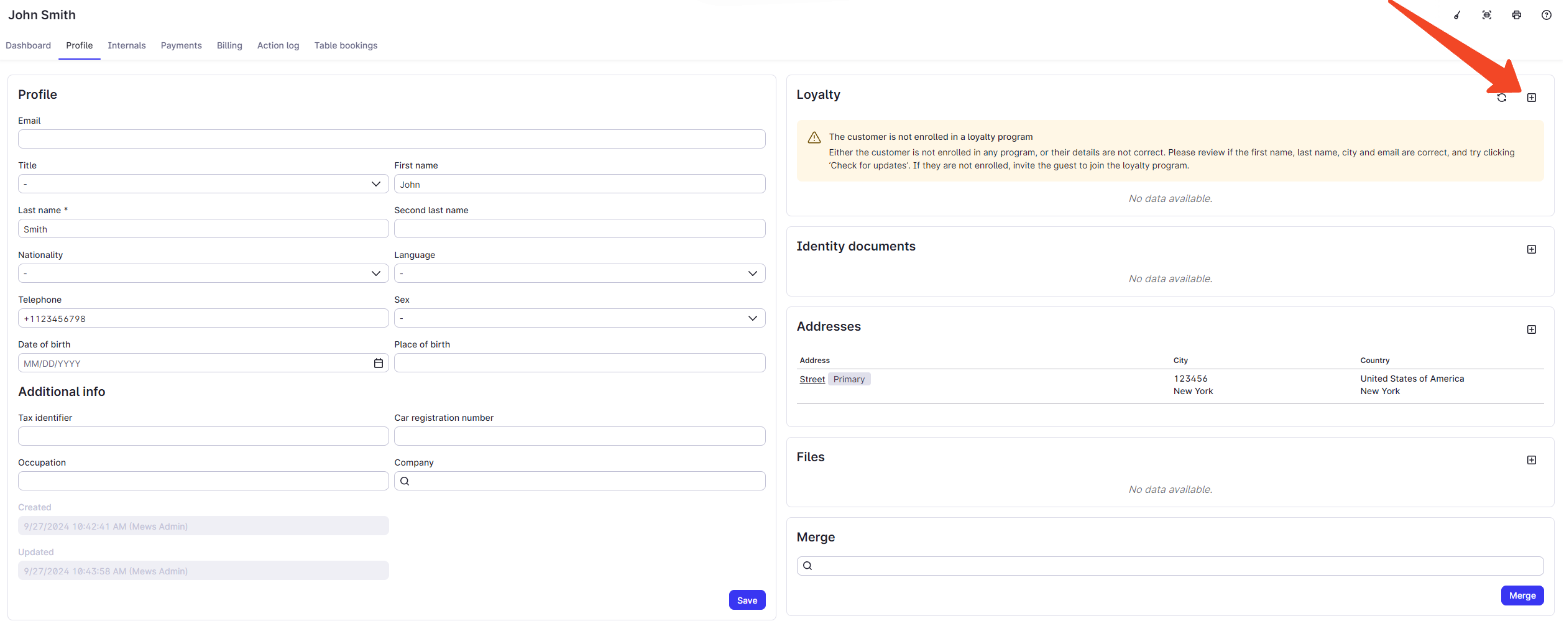Screen dimensions: 1563x639
Task: Click the Merge button
Action: (1522, 595)
